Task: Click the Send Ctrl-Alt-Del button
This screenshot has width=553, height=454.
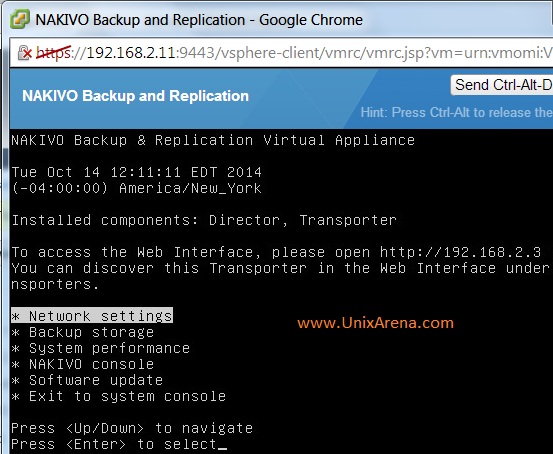Action: click(502, 85)
